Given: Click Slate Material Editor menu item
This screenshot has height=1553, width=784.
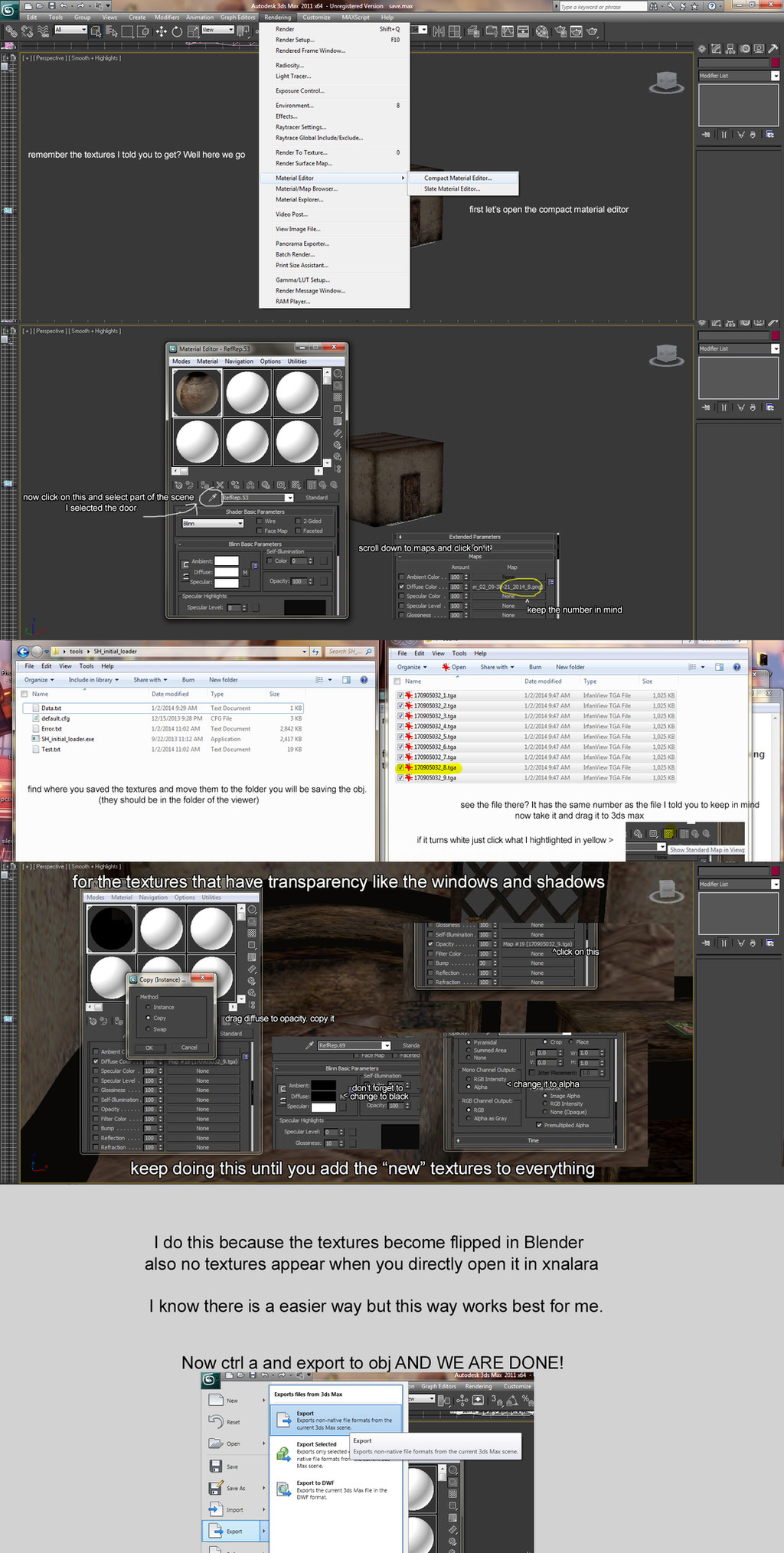Looking at the screenshot, I should click(452, 189).
